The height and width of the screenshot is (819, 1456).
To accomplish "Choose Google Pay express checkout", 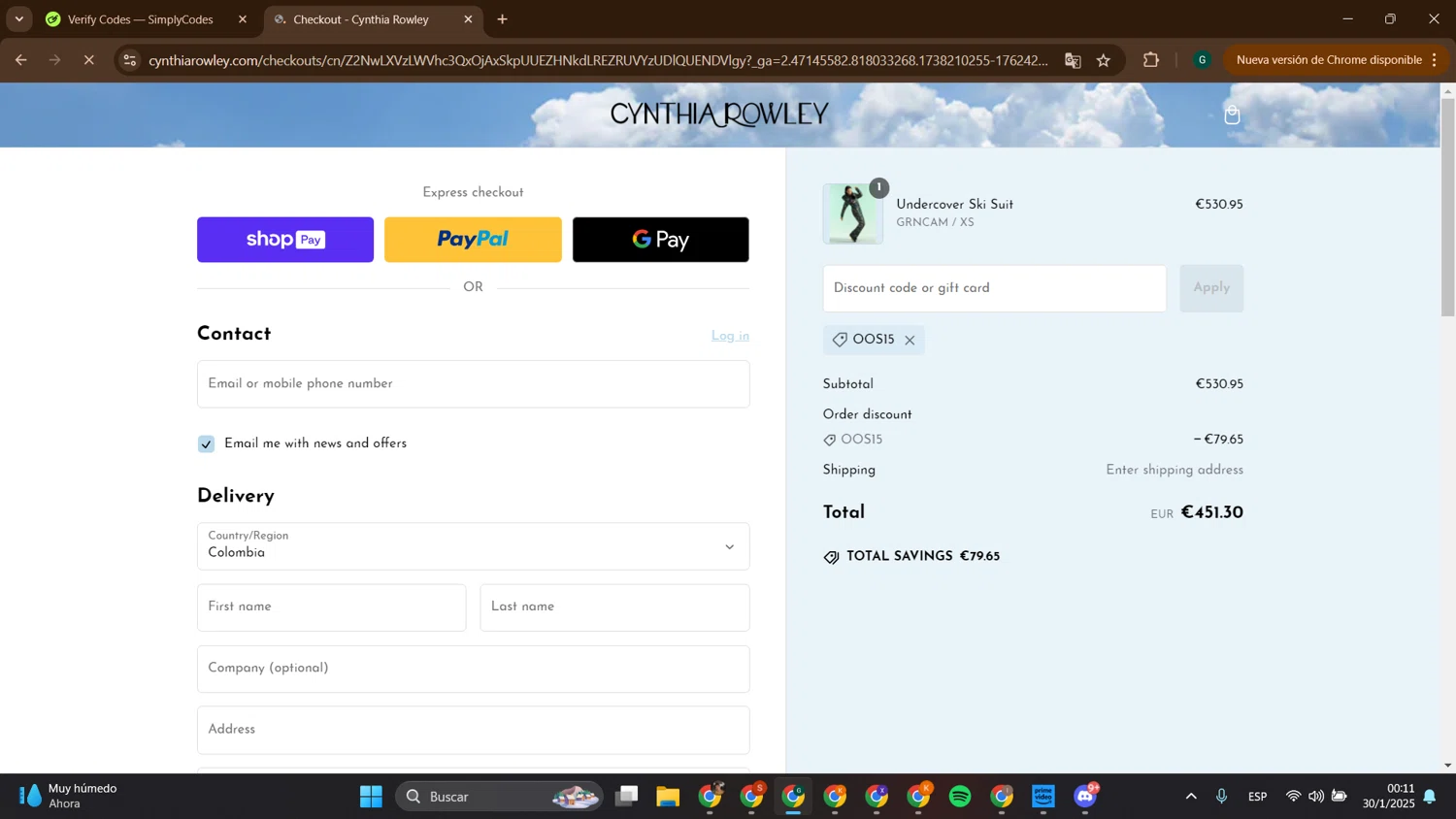I will coord(660,240).
